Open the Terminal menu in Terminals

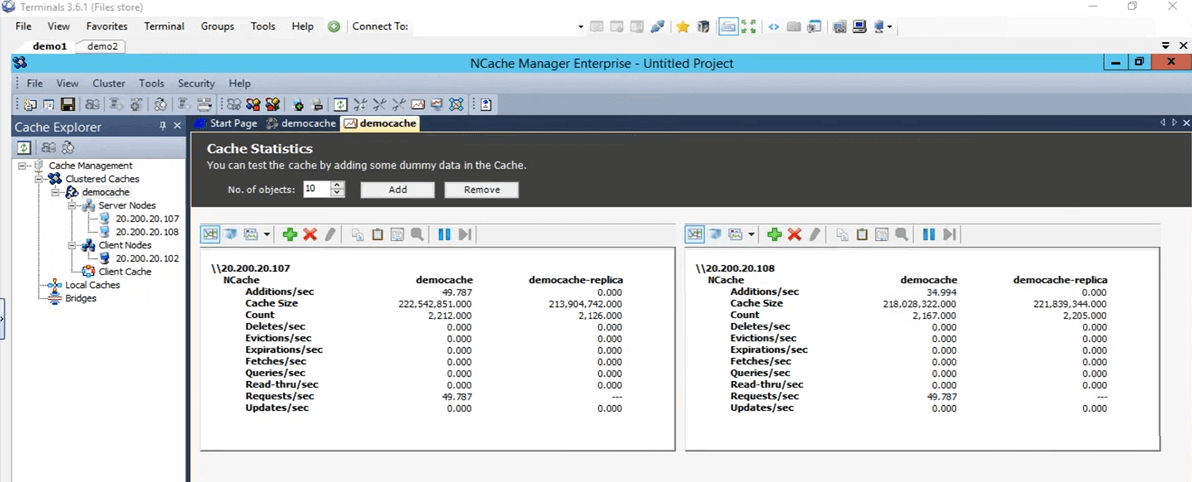pyautogui.click(x=164, y=26)
